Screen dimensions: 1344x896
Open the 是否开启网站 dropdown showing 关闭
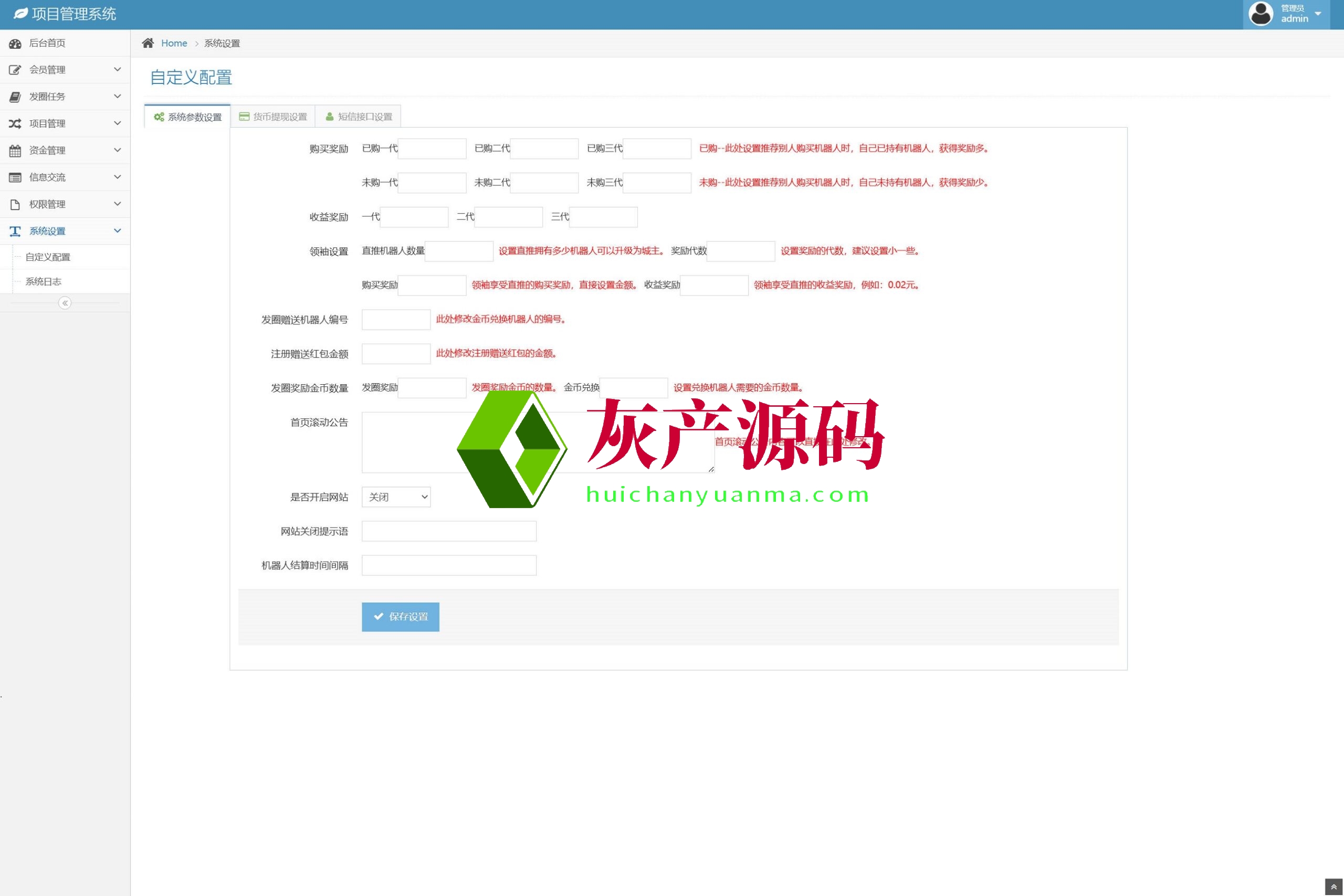click(396, 497)
